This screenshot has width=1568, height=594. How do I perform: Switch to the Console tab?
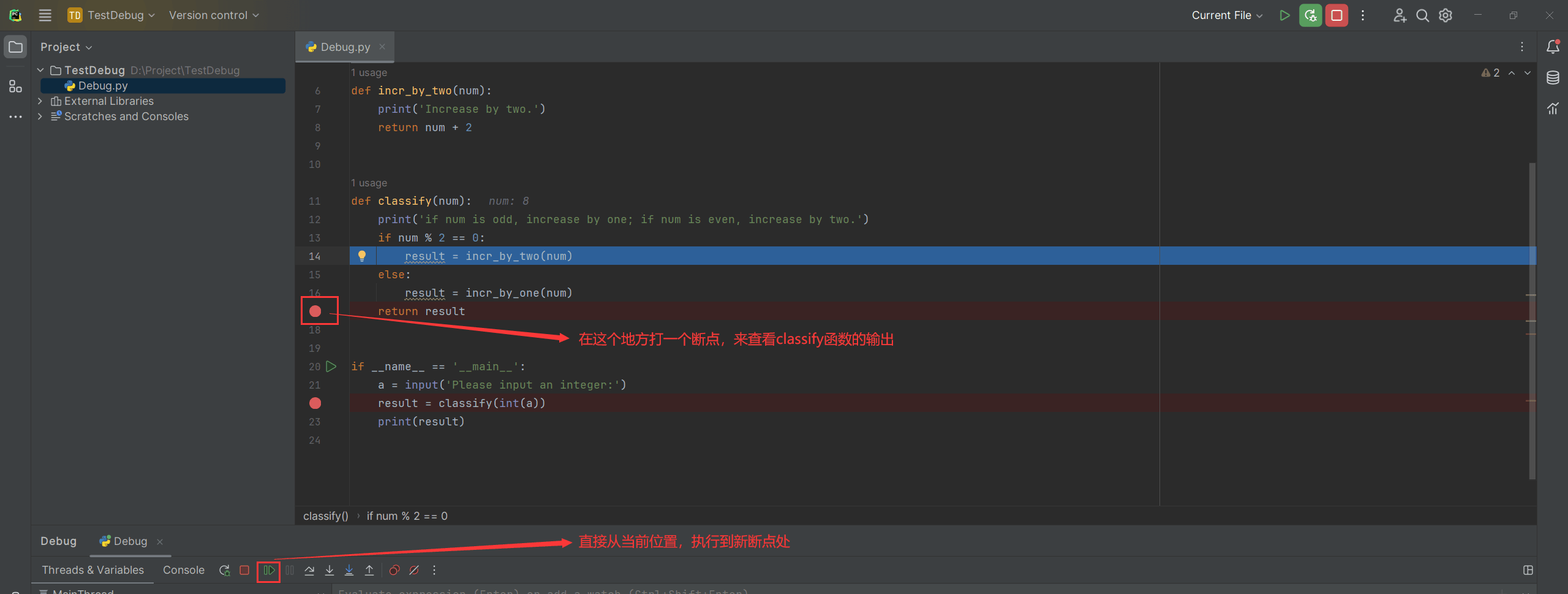tap(184, 570)
